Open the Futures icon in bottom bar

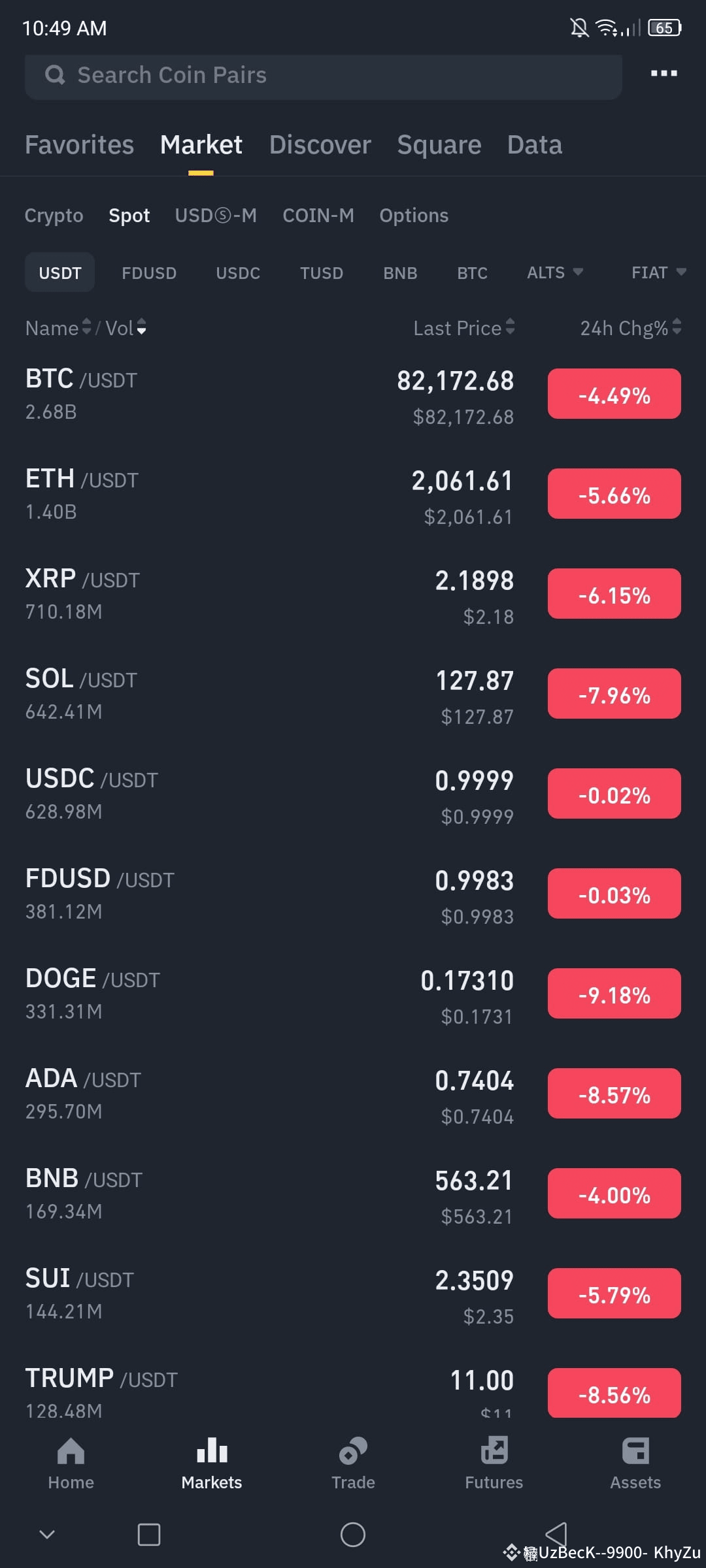(x=494, y=1451)
